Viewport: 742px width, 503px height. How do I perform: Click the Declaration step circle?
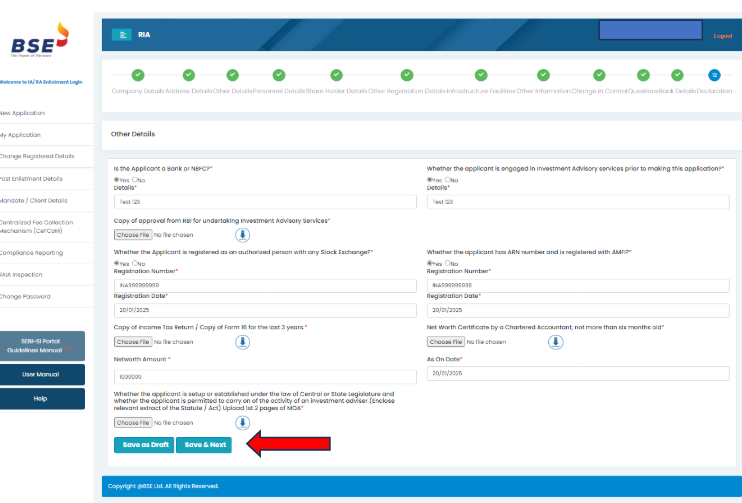coord(714,75)
